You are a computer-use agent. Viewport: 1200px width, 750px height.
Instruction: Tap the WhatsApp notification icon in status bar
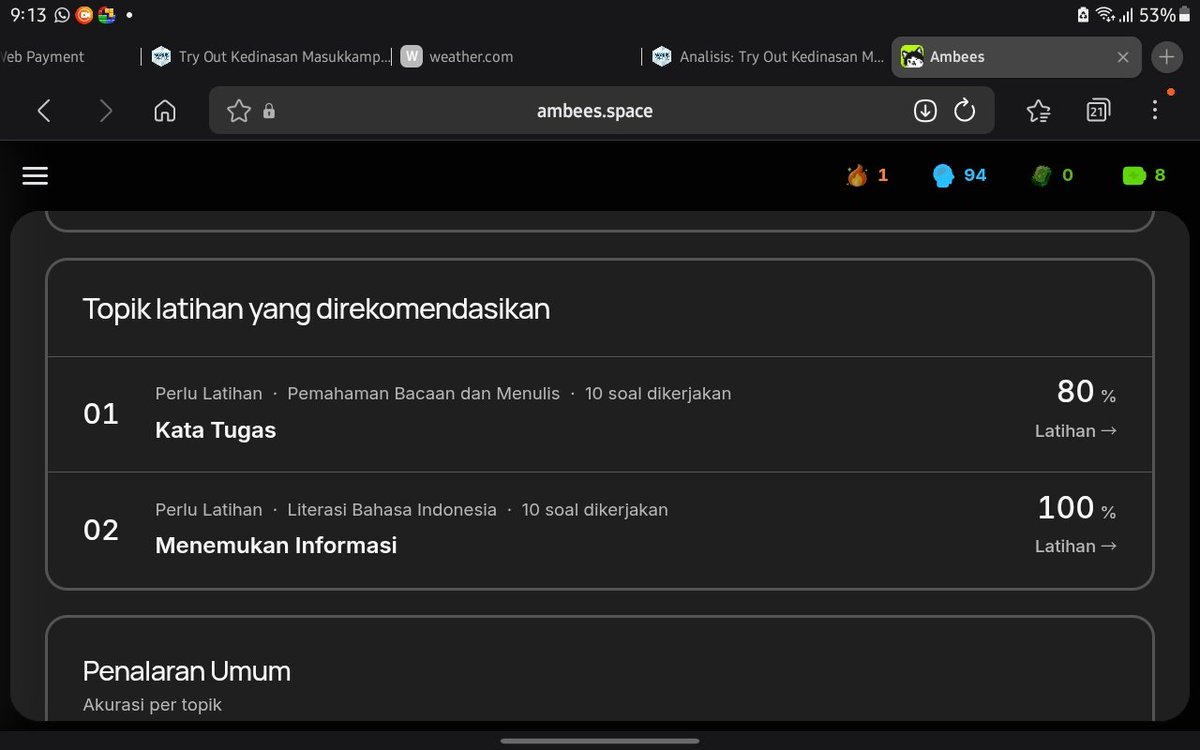pos(63,15)
